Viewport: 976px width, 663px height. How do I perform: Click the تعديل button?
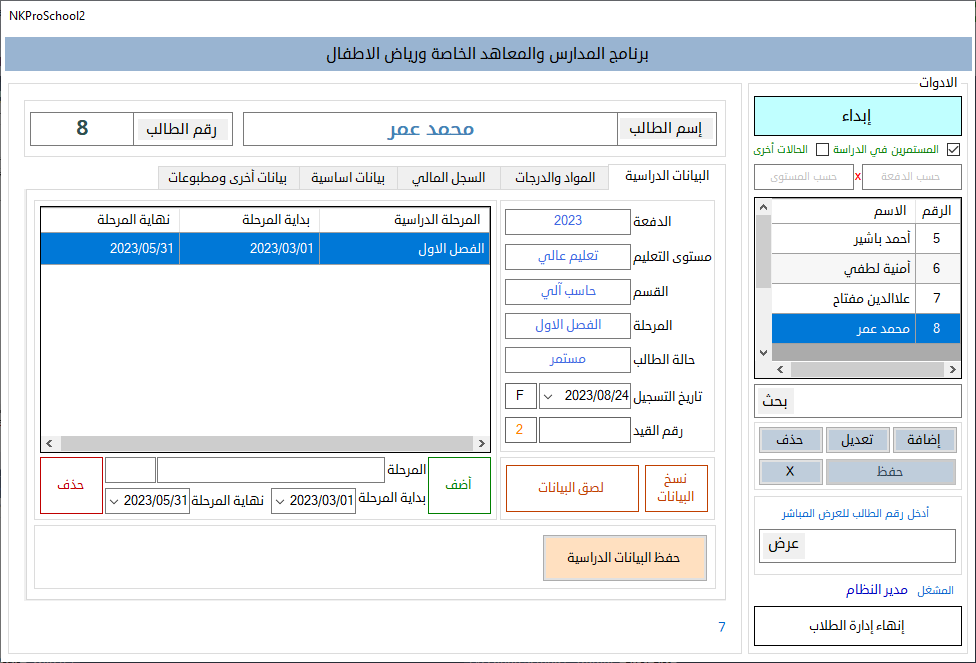(857, 440)
